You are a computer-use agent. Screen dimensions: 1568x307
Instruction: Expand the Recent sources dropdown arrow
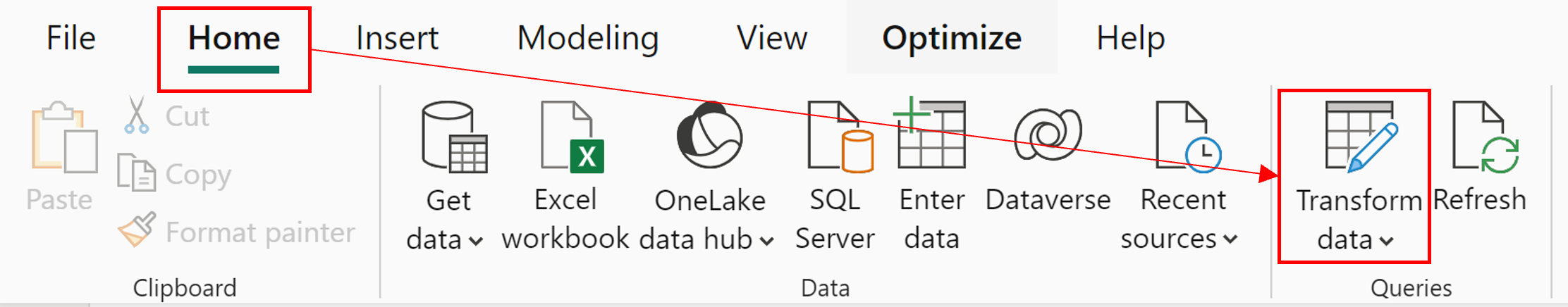1230,239
